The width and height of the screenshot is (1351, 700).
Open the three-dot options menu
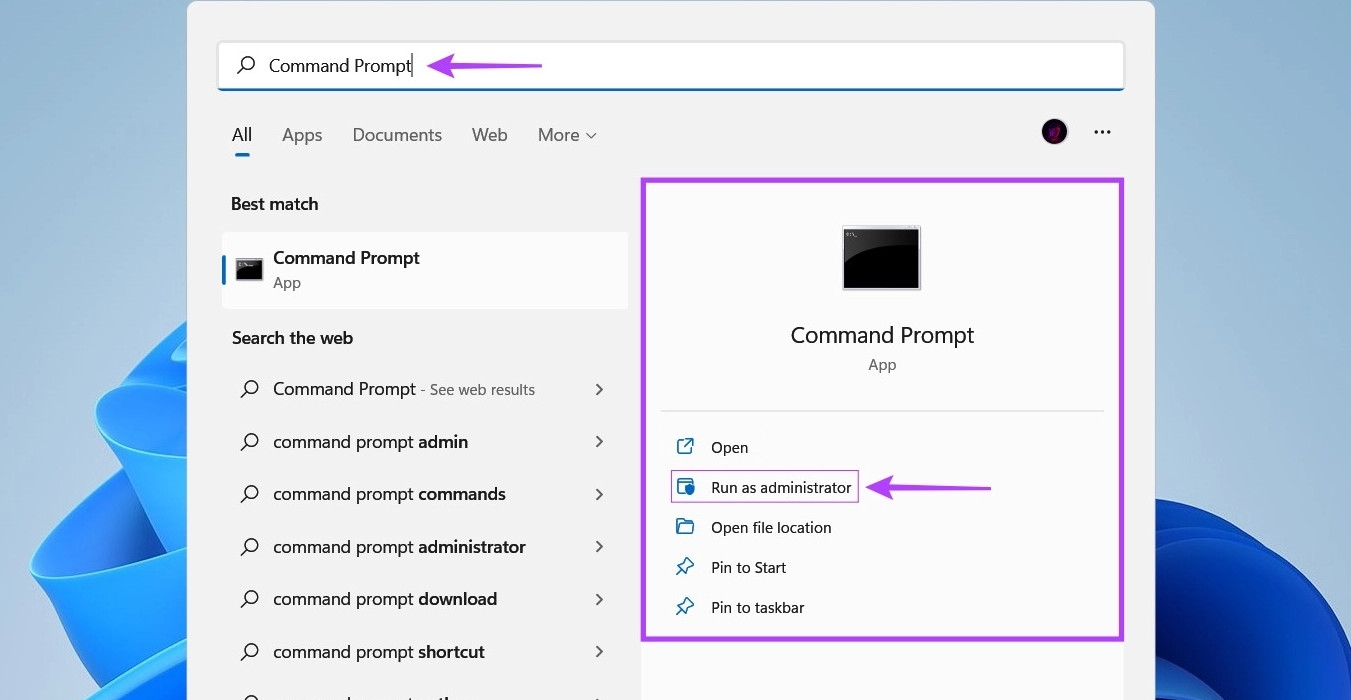coord(1102,132)
